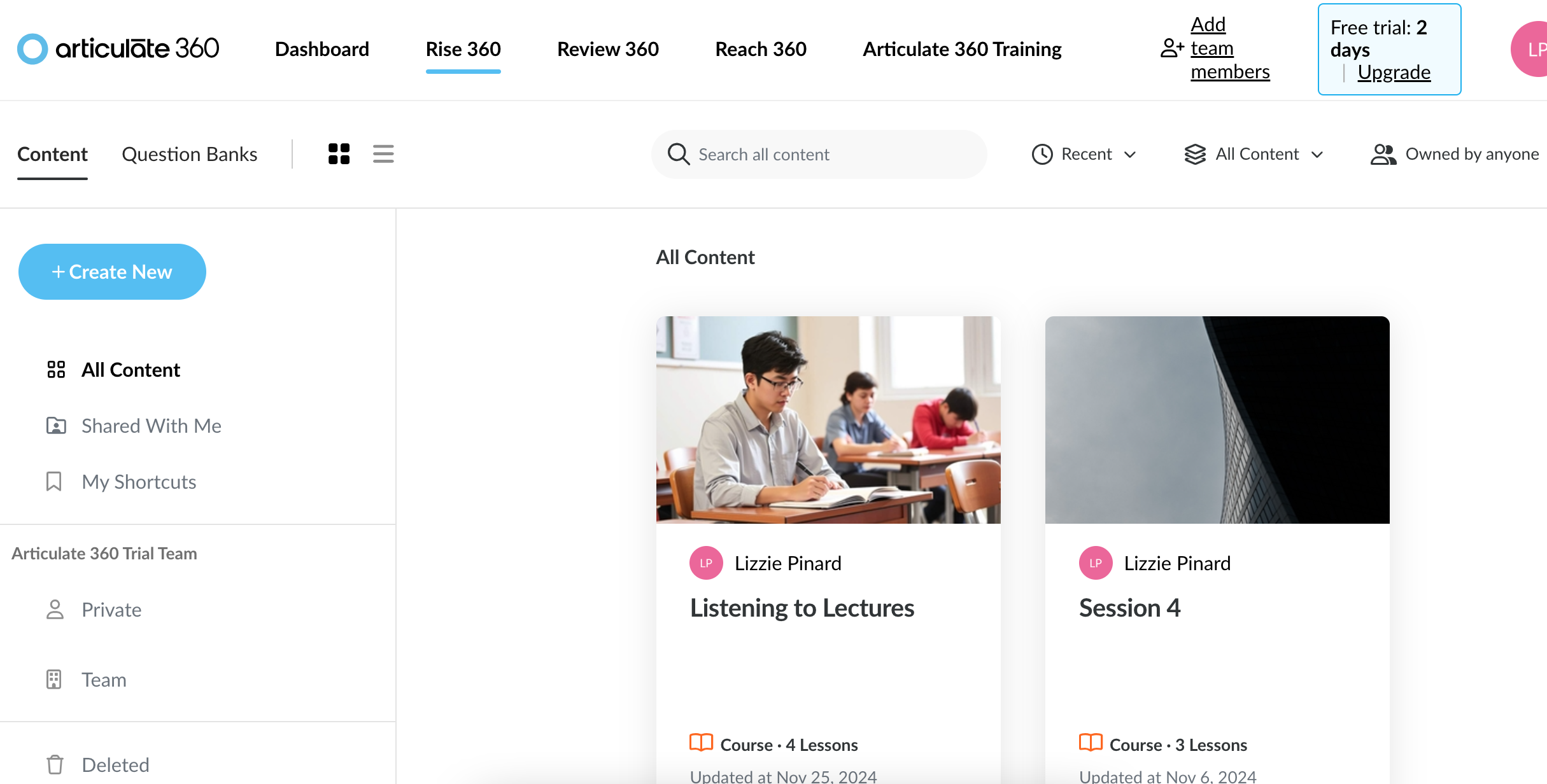Open My Shortcuts bookmark section
The width and height of the screenshot is (1547, 784).
coord(138,482)
